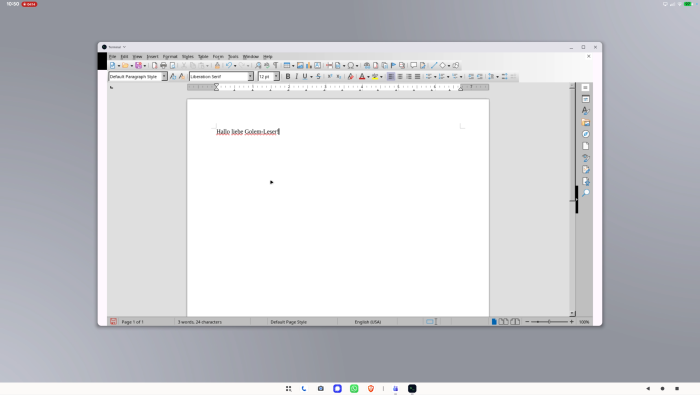Click the Undo arrow icon
The image size is (700, 395).
pyautogui.click(x=229, y=66)
